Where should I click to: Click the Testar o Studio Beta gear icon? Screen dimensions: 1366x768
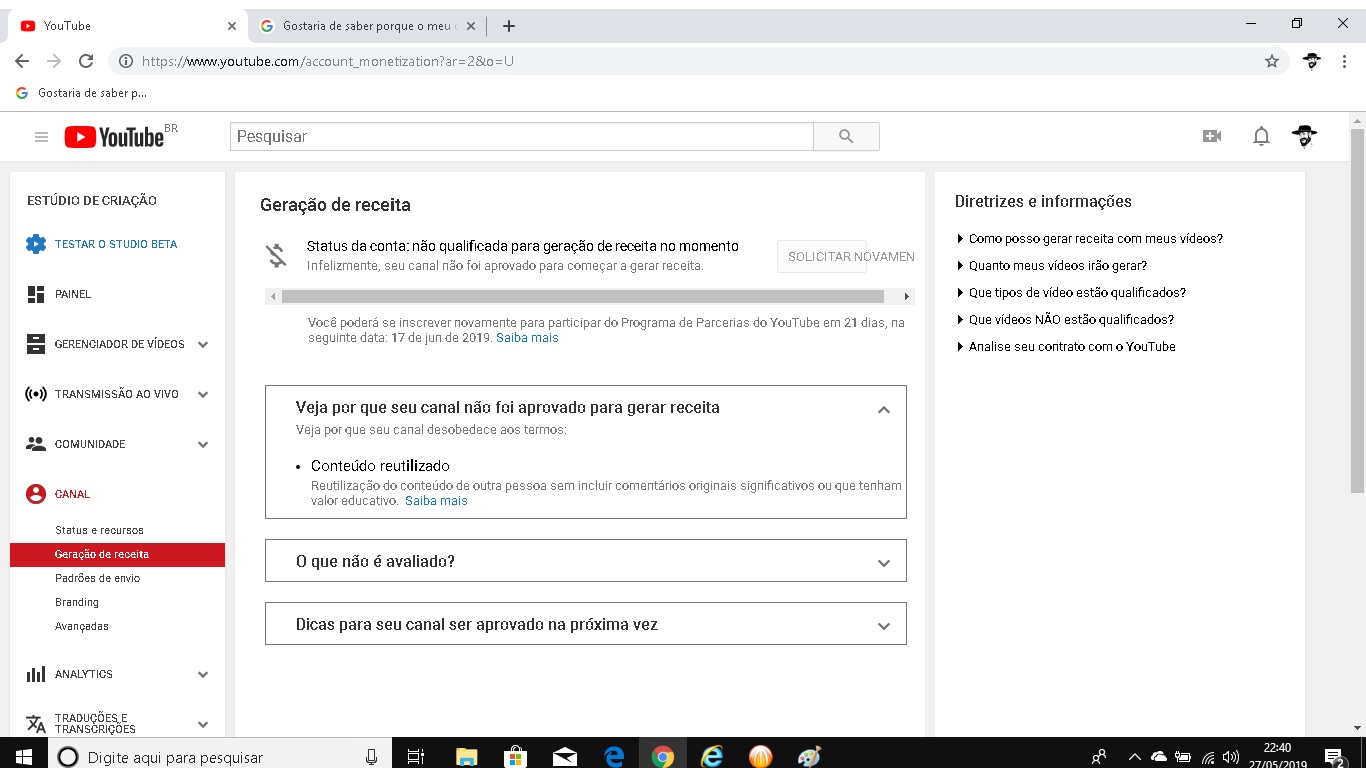[36, 244]
